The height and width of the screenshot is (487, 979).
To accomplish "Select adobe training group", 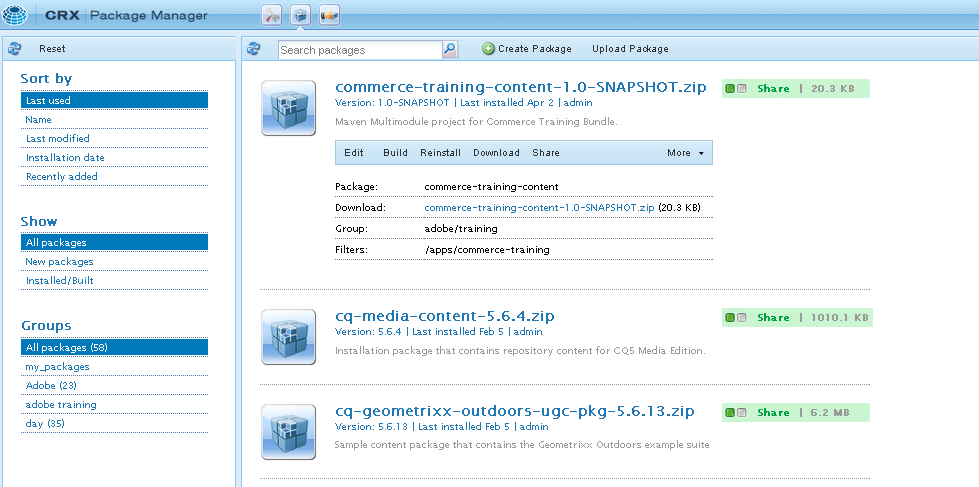I will [114, 405].
